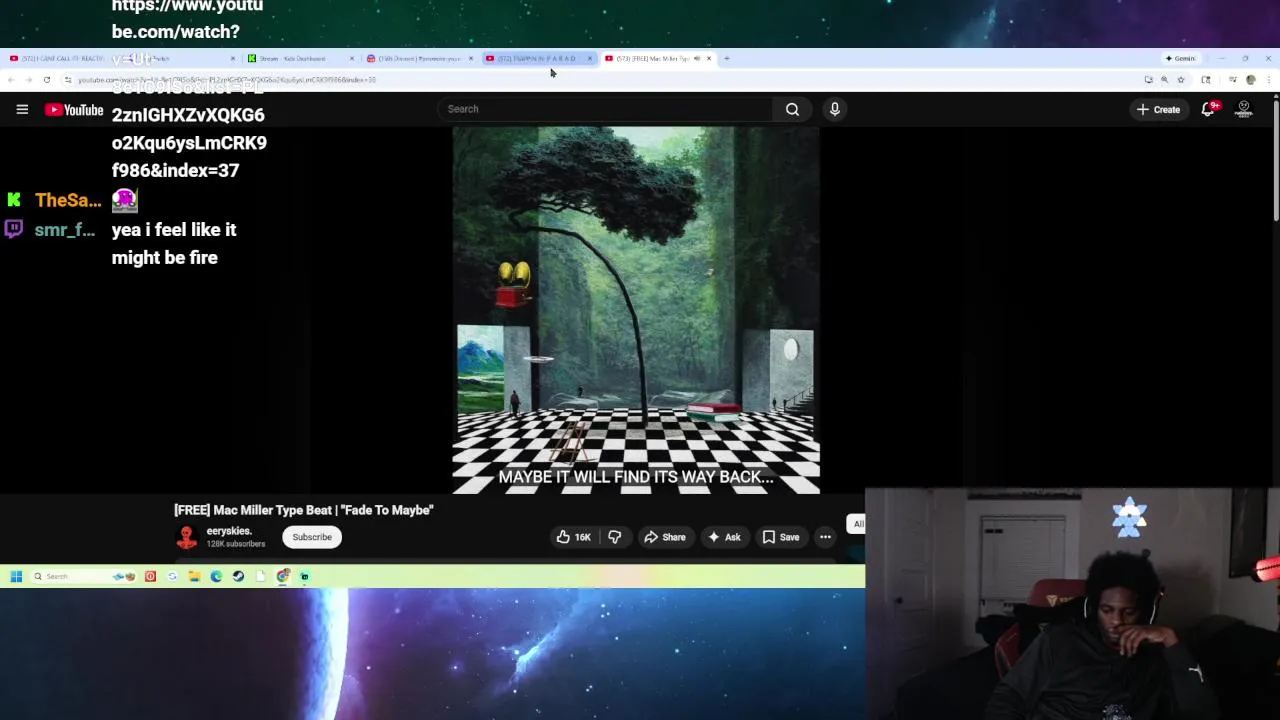The width and height of the screenshot is (1280, 720).
Task: Click the Gemini button in Chrome
Action: pyautogui.click(x=1181, y=58)
